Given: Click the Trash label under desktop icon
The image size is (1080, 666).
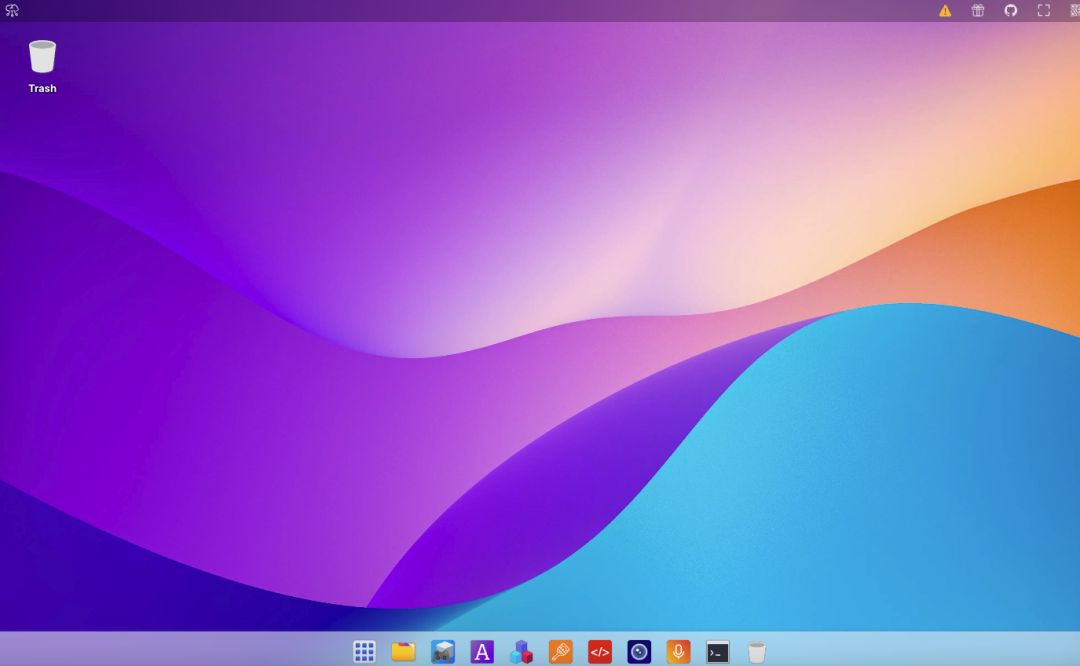Looking at the screenshot, I should click(x=42, y=88).
